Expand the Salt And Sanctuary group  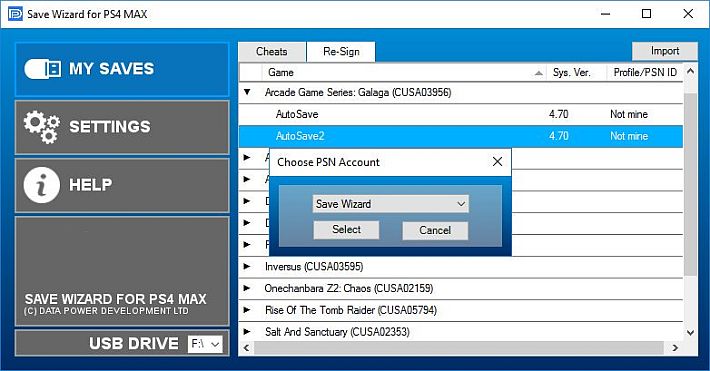pyautogui.click(x=247, y=332)
